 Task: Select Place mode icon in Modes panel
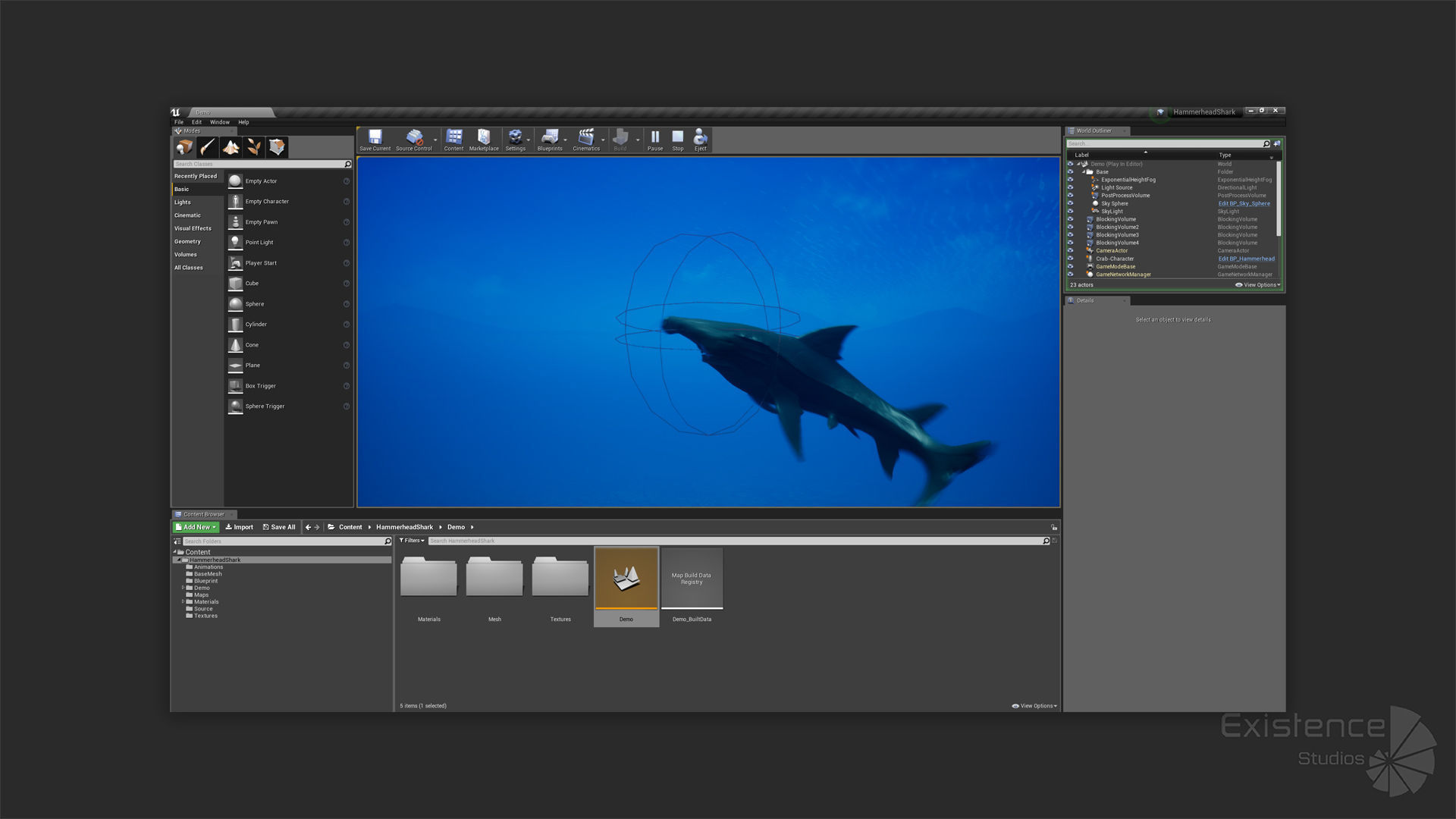point(184,147)
